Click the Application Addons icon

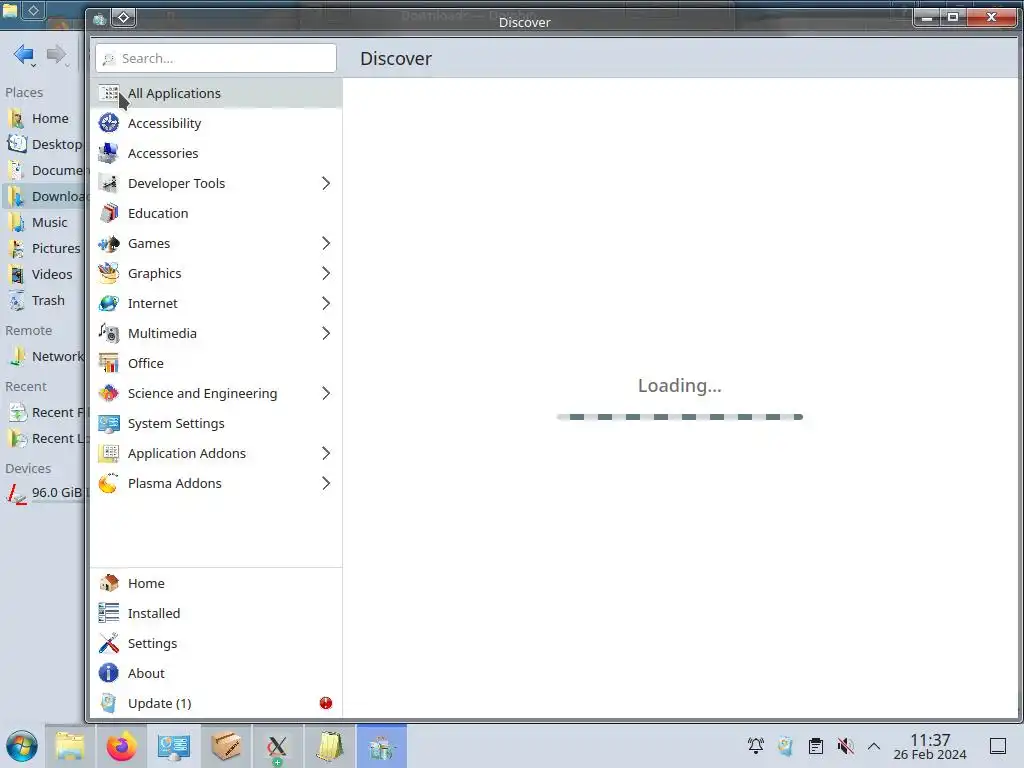pos(108,454)
